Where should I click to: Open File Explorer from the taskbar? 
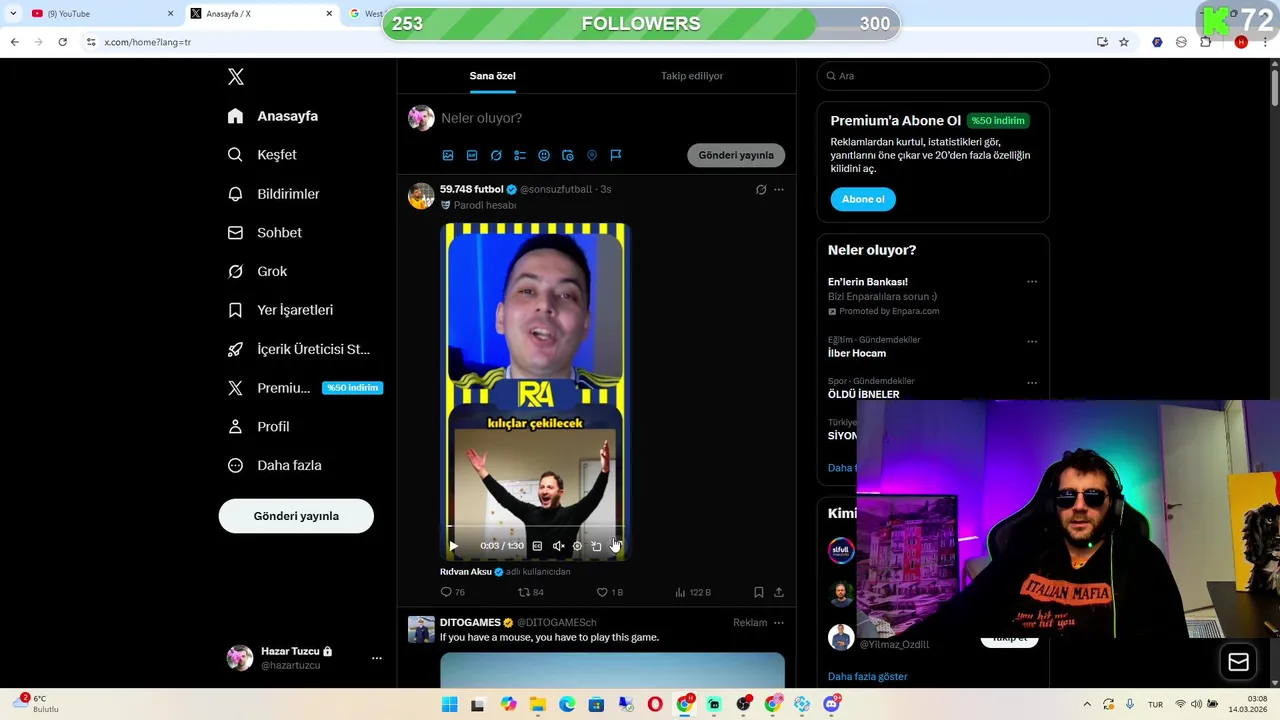(537, 704)
